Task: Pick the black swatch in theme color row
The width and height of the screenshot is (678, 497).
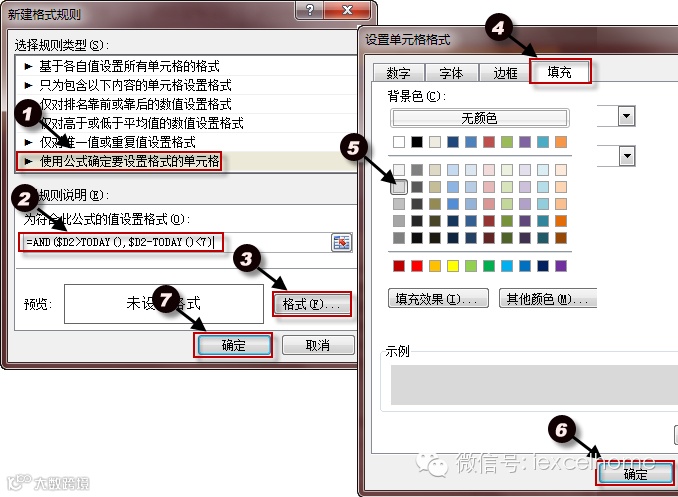Action: (417, 142)
